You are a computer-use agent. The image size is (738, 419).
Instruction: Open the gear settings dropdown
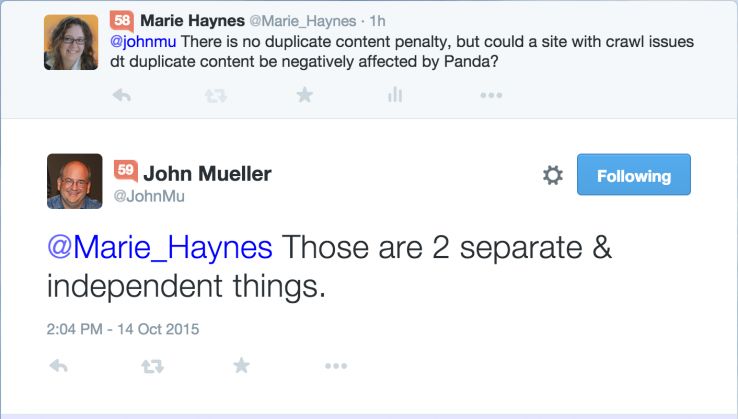point(552,176)
